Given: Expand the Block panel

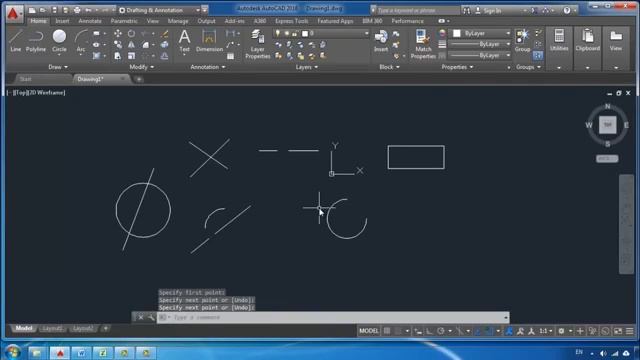Looking at the screenshot, I should pyautogui.click(x=389, y=67).
